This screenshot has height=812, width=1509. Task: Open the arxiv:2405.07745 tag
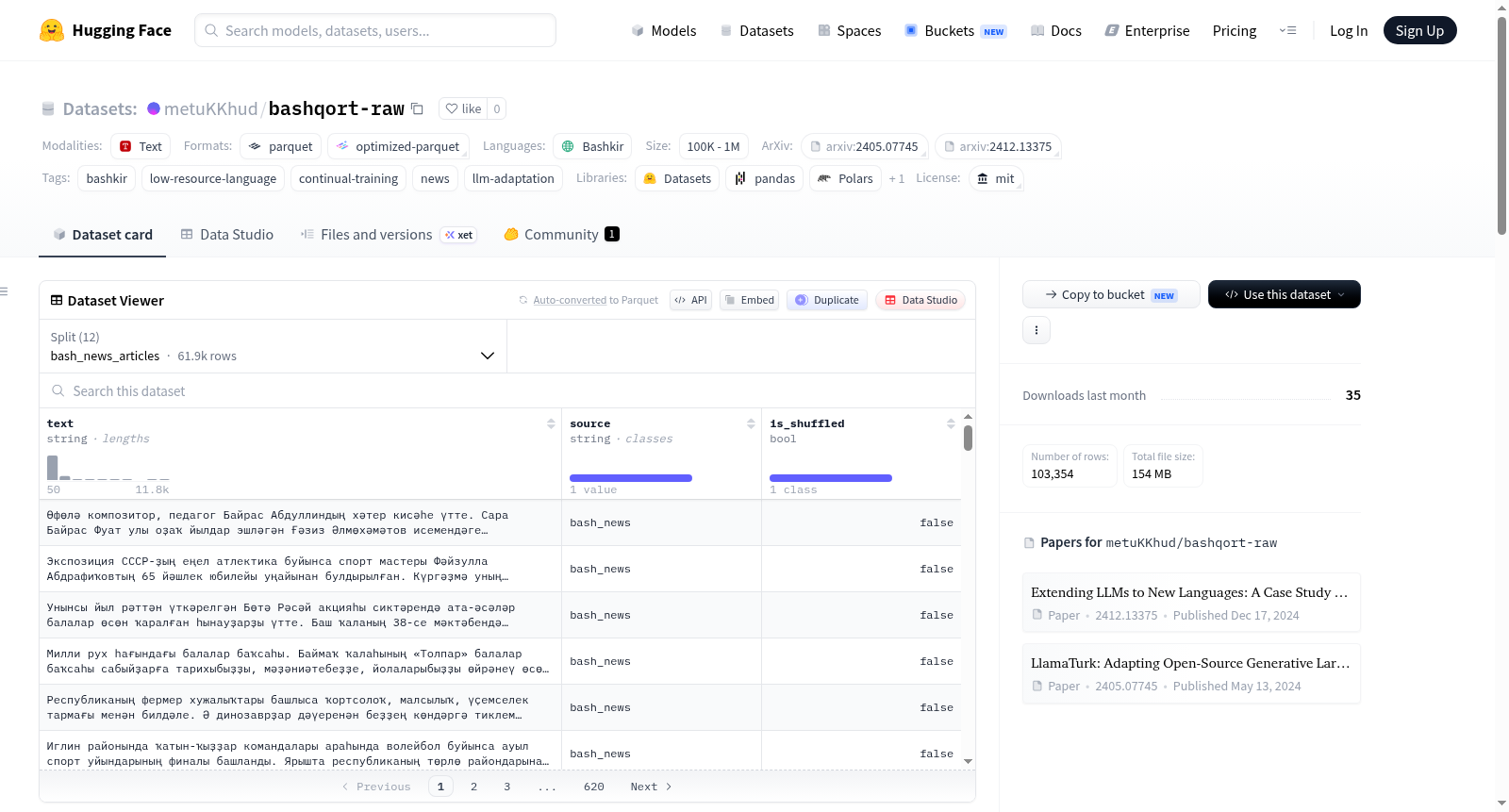click(x=865, y=146)
